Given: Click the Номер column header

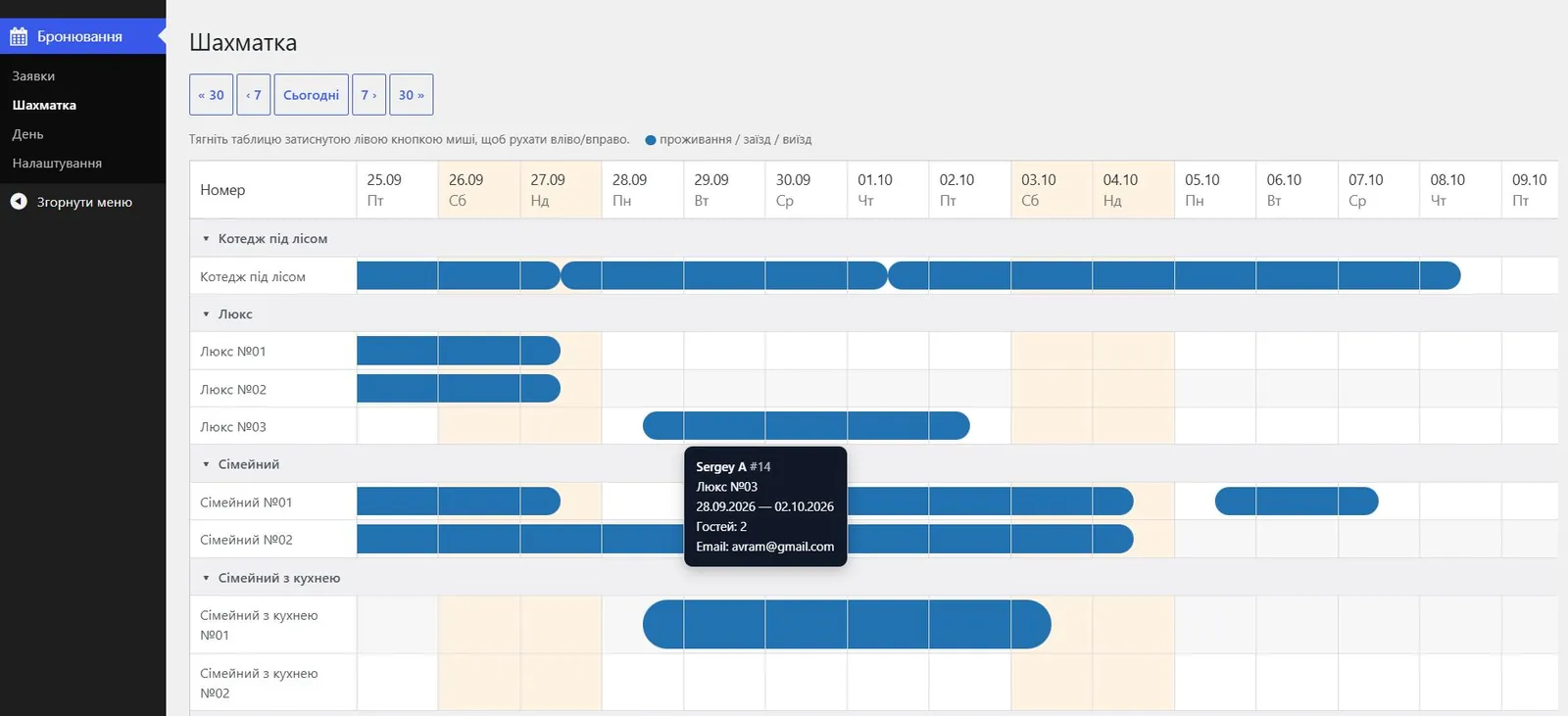Looking at the screenshot, I should [273, 190].
